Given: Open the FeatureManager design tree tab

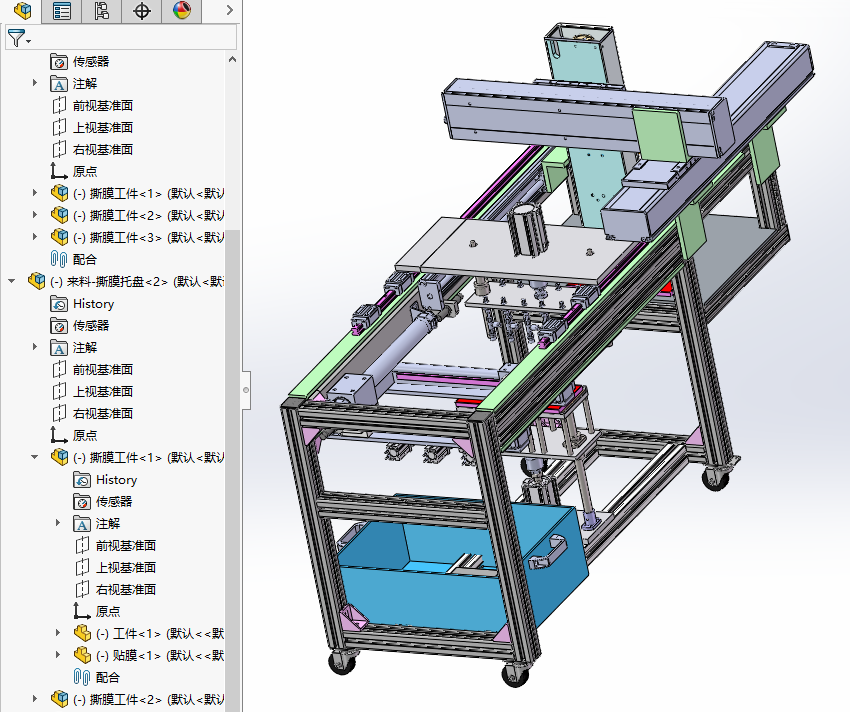Looking at the screenshot, I should pos(22,11).
